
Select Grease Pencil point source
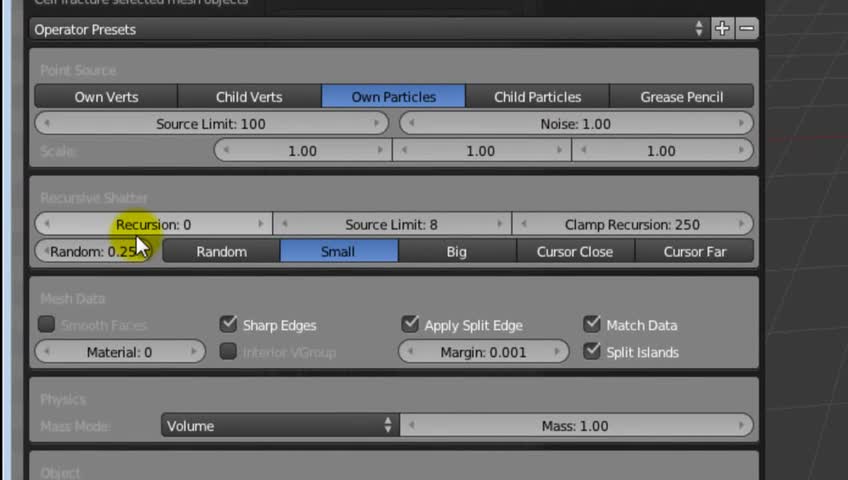(x=682, y=97)
